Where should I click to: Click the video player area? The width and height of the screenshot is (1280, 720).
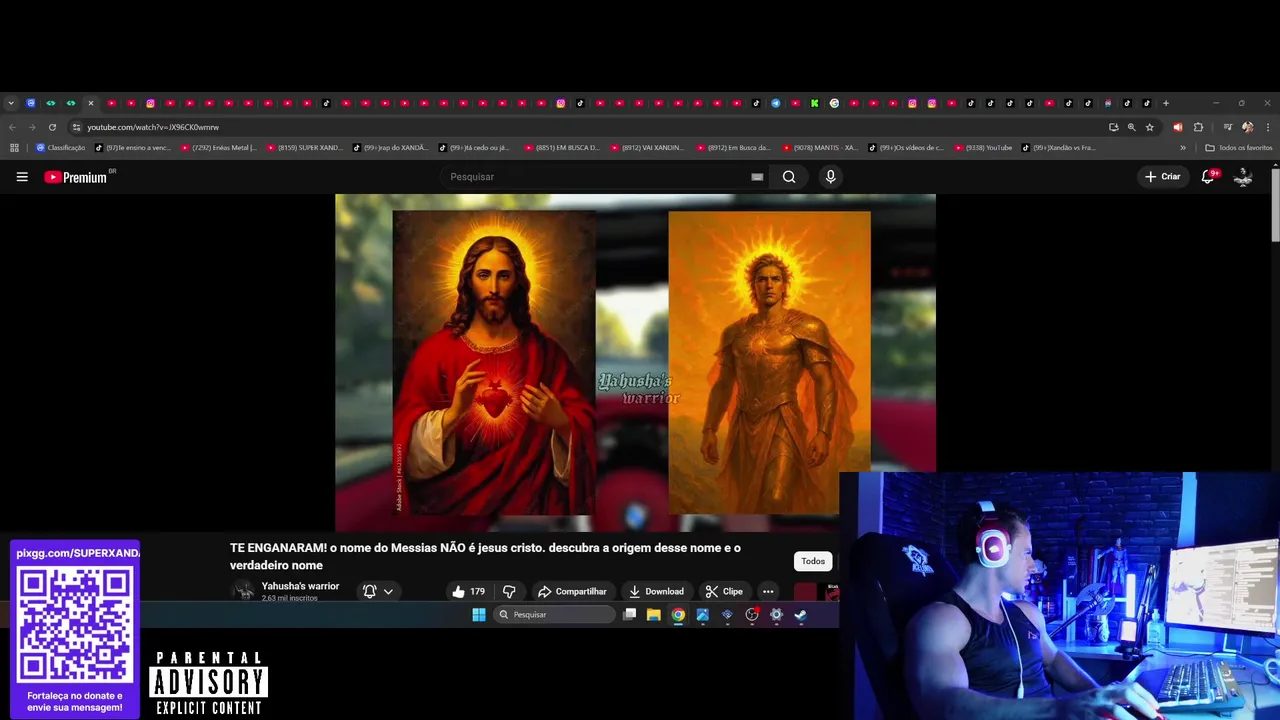coord(635,363)
